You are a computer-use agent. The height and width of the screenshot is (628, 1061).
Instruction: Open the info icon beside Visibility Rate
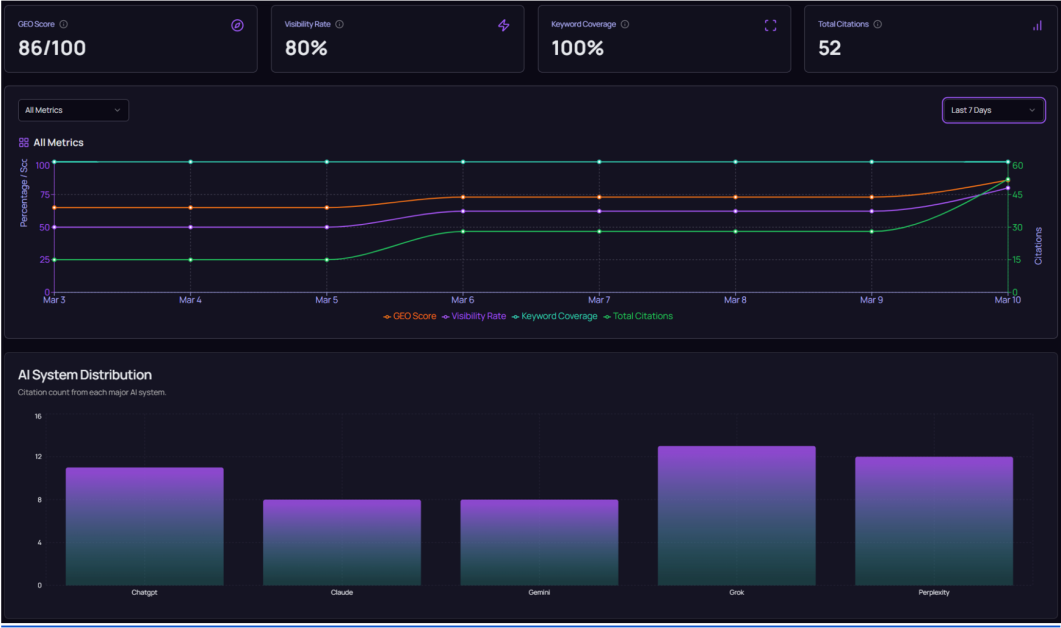point(340,24)
